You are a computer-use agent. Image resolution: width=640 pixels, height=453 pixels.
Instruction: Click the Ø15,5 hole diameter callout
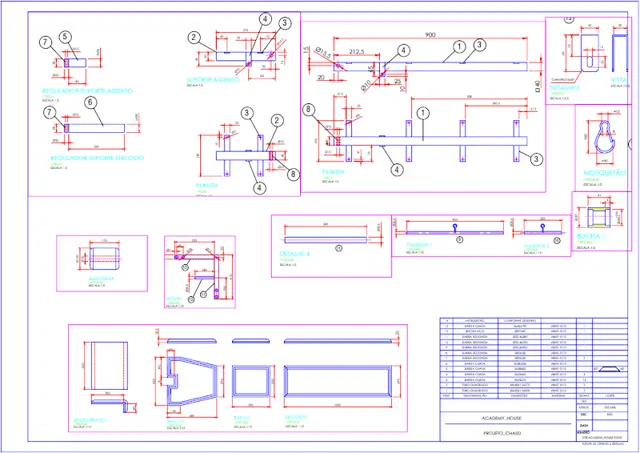[323, 52]
